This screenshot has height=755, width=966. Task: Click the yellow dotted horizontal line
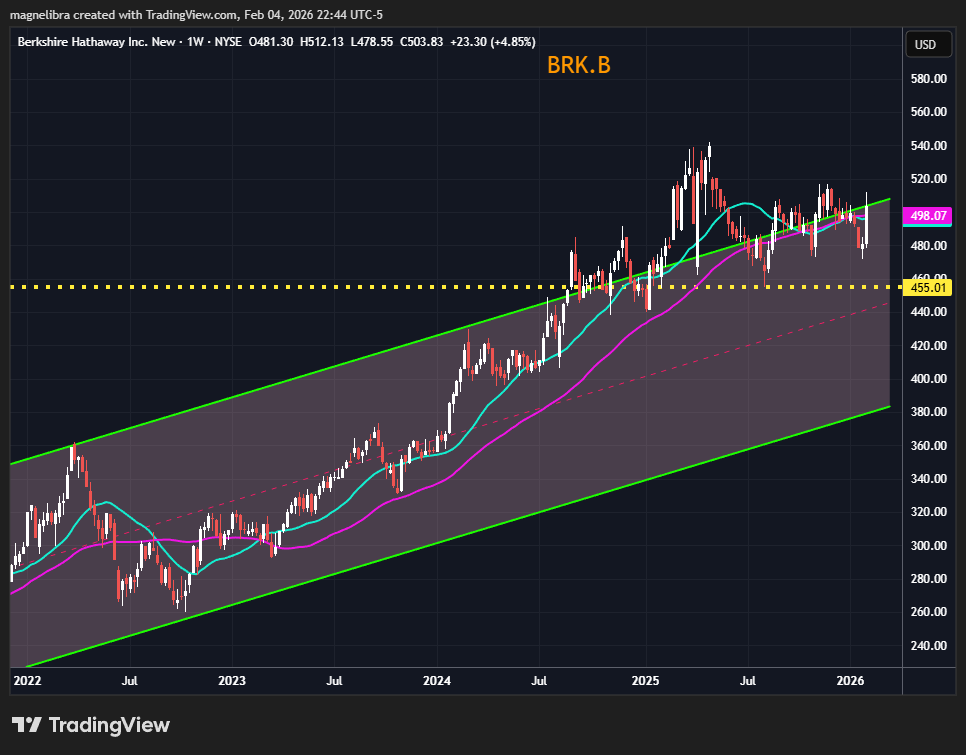click(x=456, y=287)
